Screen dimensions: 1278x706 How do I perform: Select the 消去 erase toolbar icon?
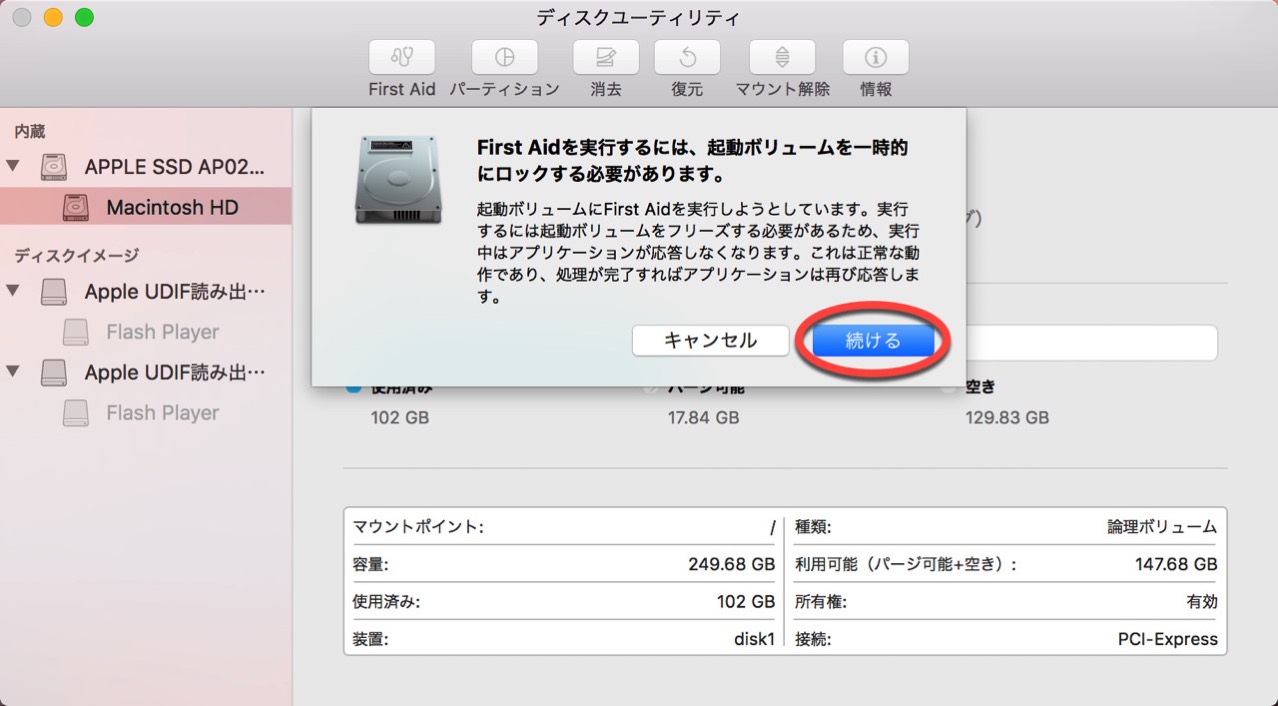pos(606,57)
